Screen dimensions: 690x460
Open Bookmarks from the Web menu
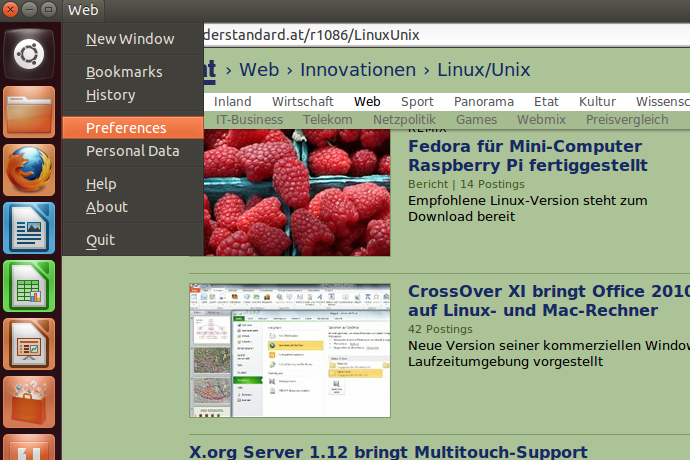(x=124, y=72)
